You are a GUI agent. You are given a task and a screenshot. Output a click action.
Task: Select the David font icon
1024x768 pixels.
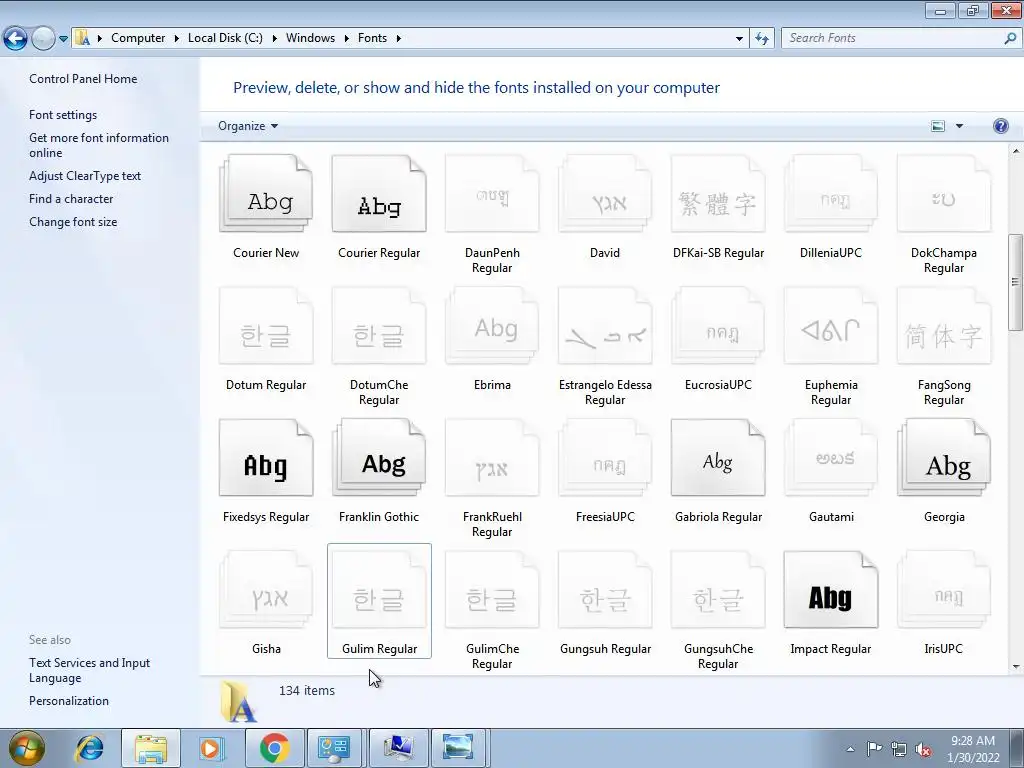605,194
